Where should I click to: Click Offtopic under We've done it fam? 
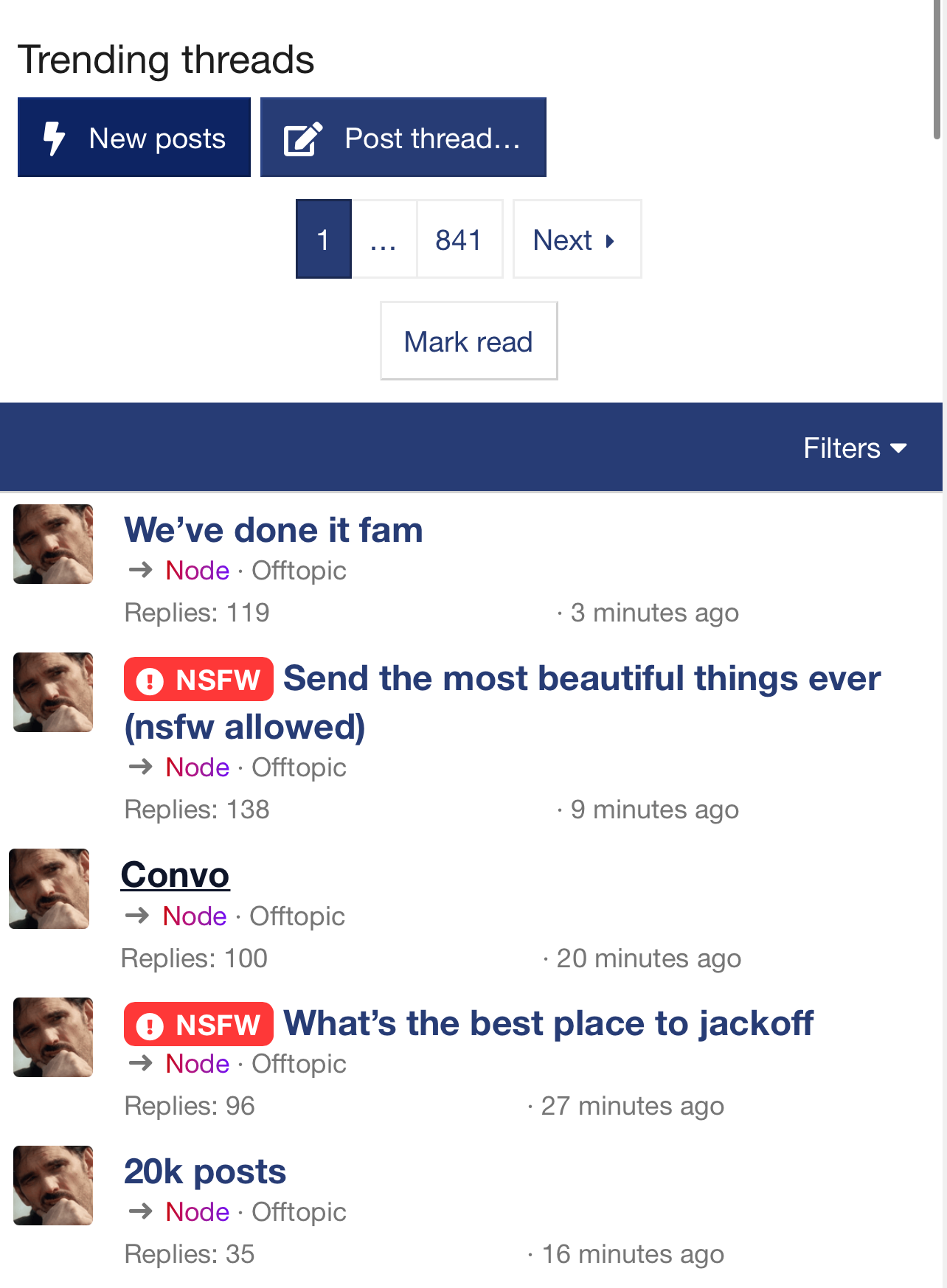click(x=299, y=571)
